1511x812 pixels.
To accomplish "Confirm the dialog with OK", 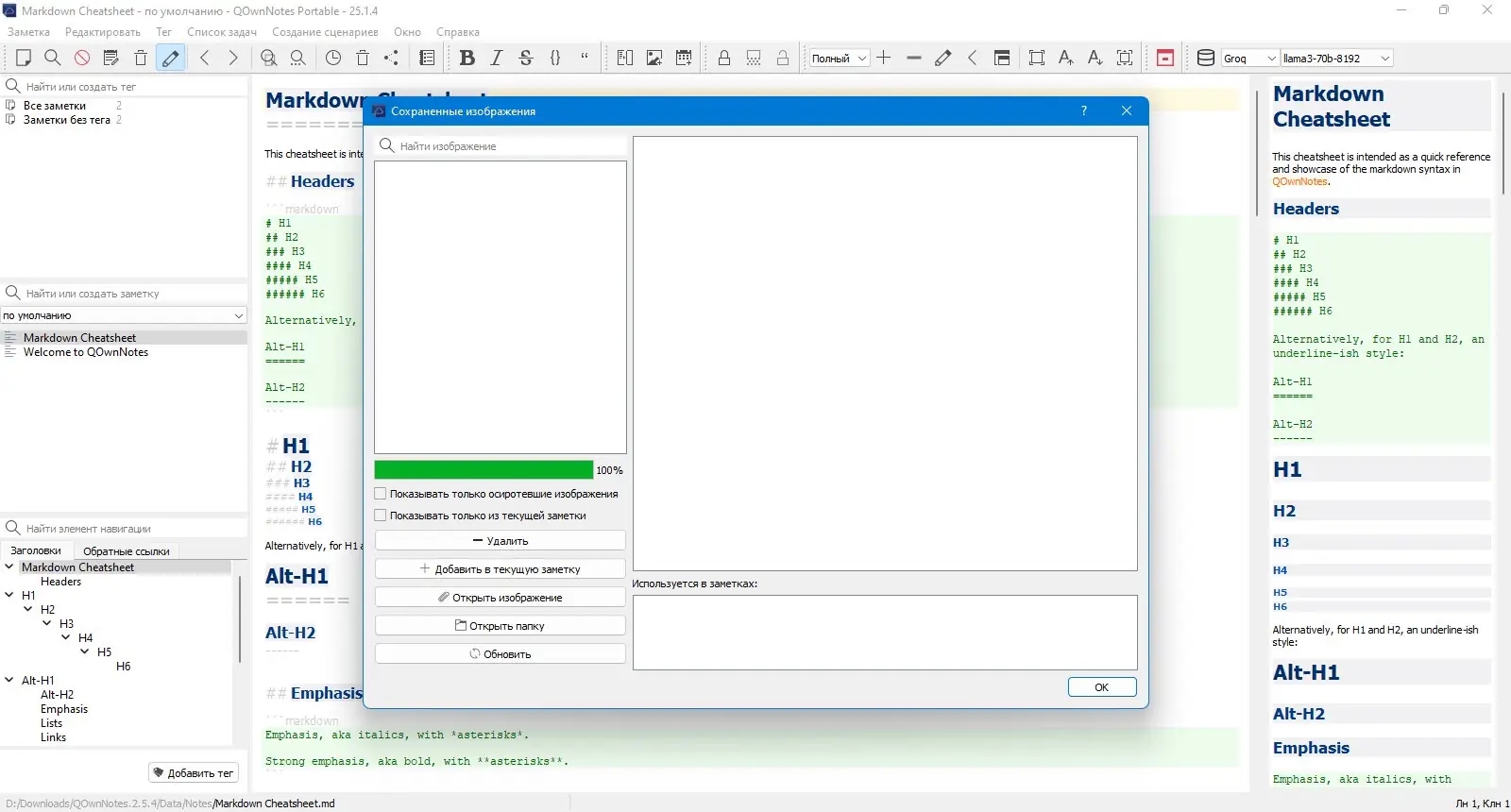I will click(x=1102, y=687).
